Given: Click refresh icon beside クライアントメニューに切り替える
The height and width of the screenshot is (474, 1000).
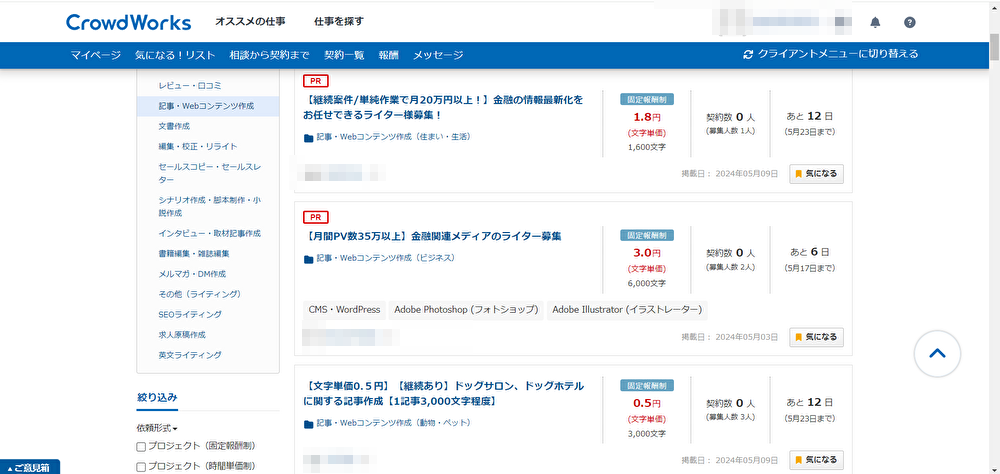Looking at the screenshot, I should [x=748, y=55].
